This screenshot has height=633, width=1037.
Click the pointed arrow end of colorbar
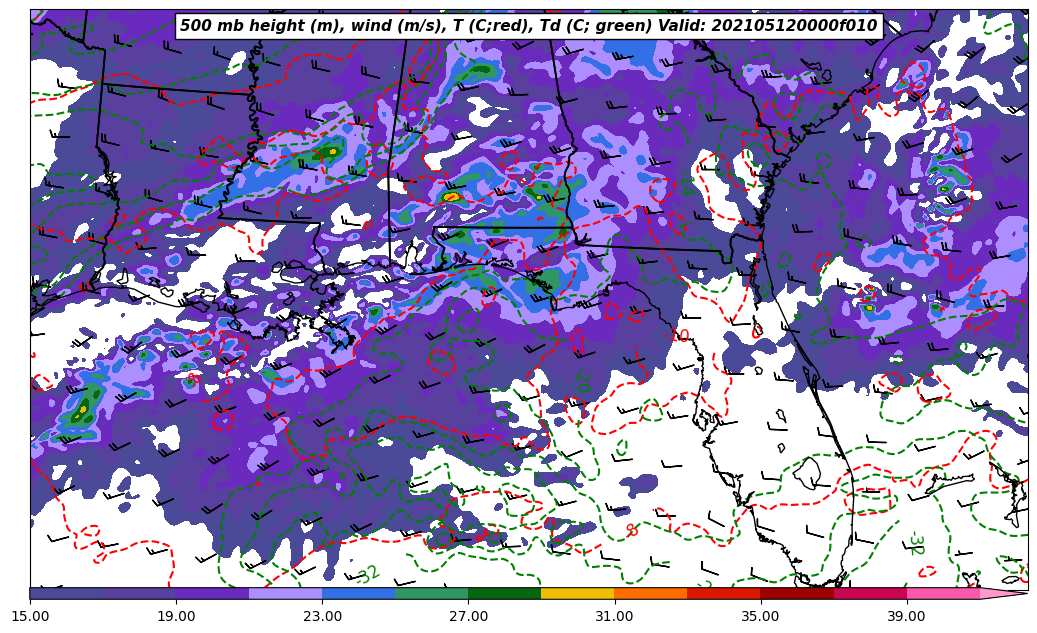click(x=1010, y=593)
